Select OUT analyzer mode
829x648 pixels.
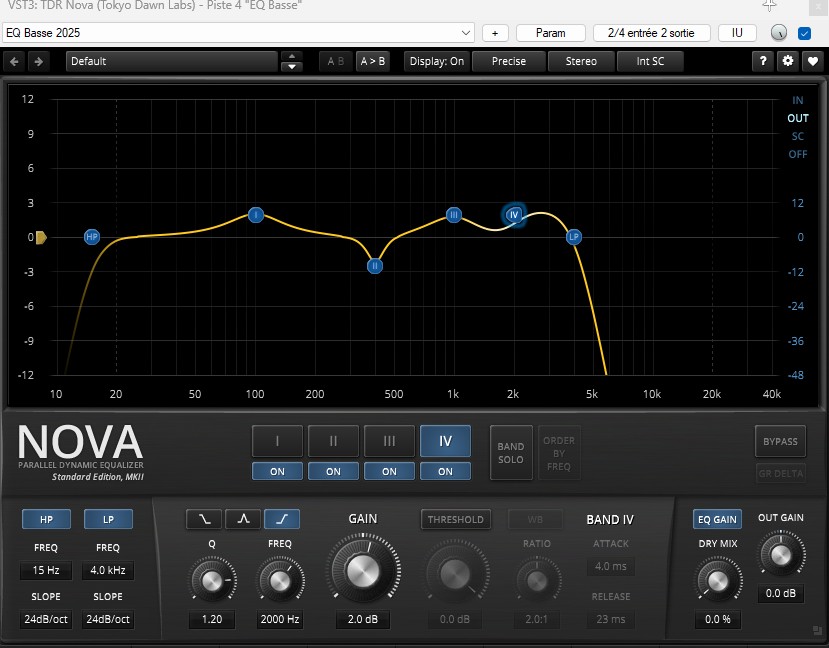(x=798, y=118)
